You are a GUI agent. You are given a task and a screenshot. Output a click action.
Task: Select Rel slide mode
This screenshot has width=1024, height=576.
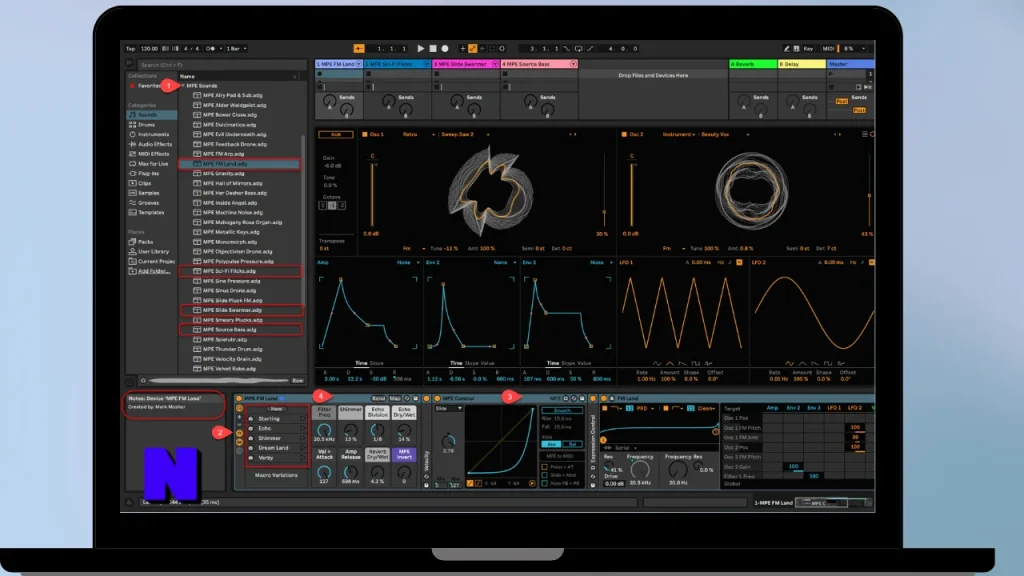point(572,444)
